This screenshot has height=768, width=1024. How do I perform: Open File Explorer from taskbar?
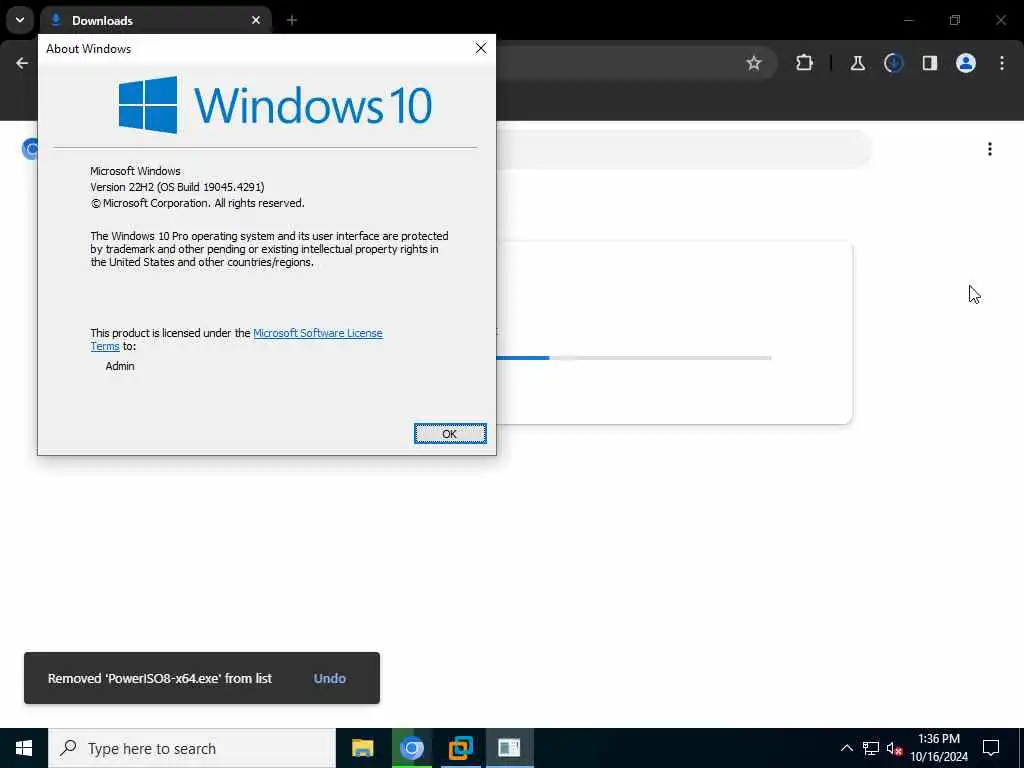362,748
